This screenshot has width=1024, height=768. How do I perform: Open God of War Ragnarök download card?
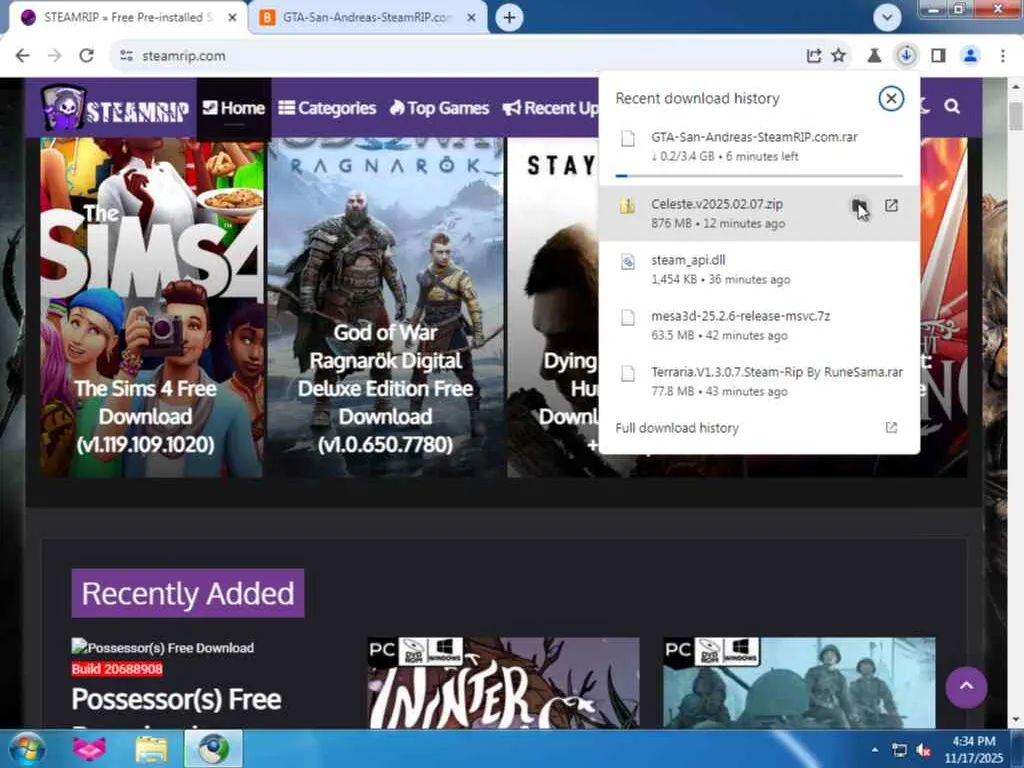coord(385,307)
